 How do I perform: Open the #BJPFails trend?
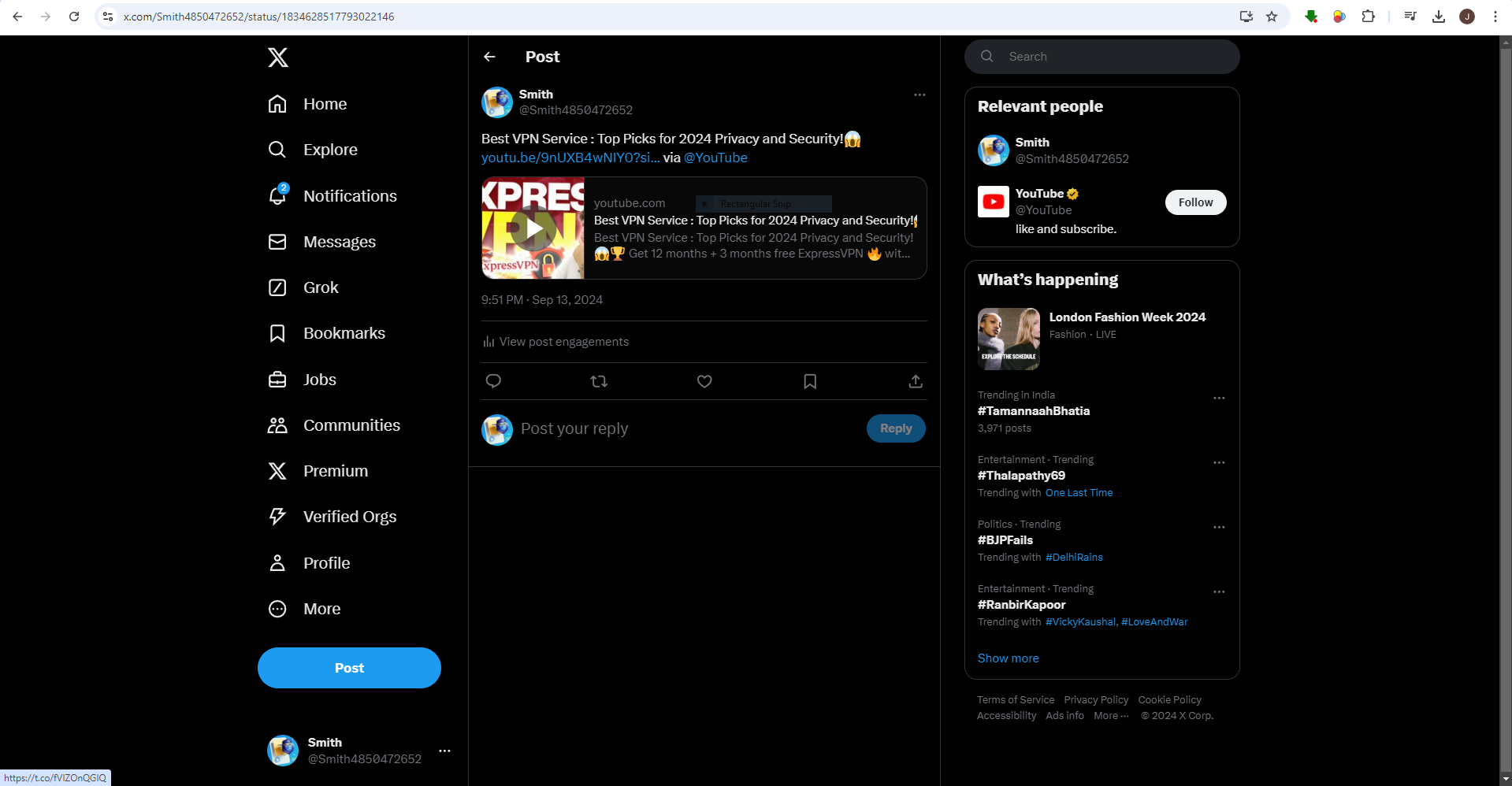(1005, 540)
